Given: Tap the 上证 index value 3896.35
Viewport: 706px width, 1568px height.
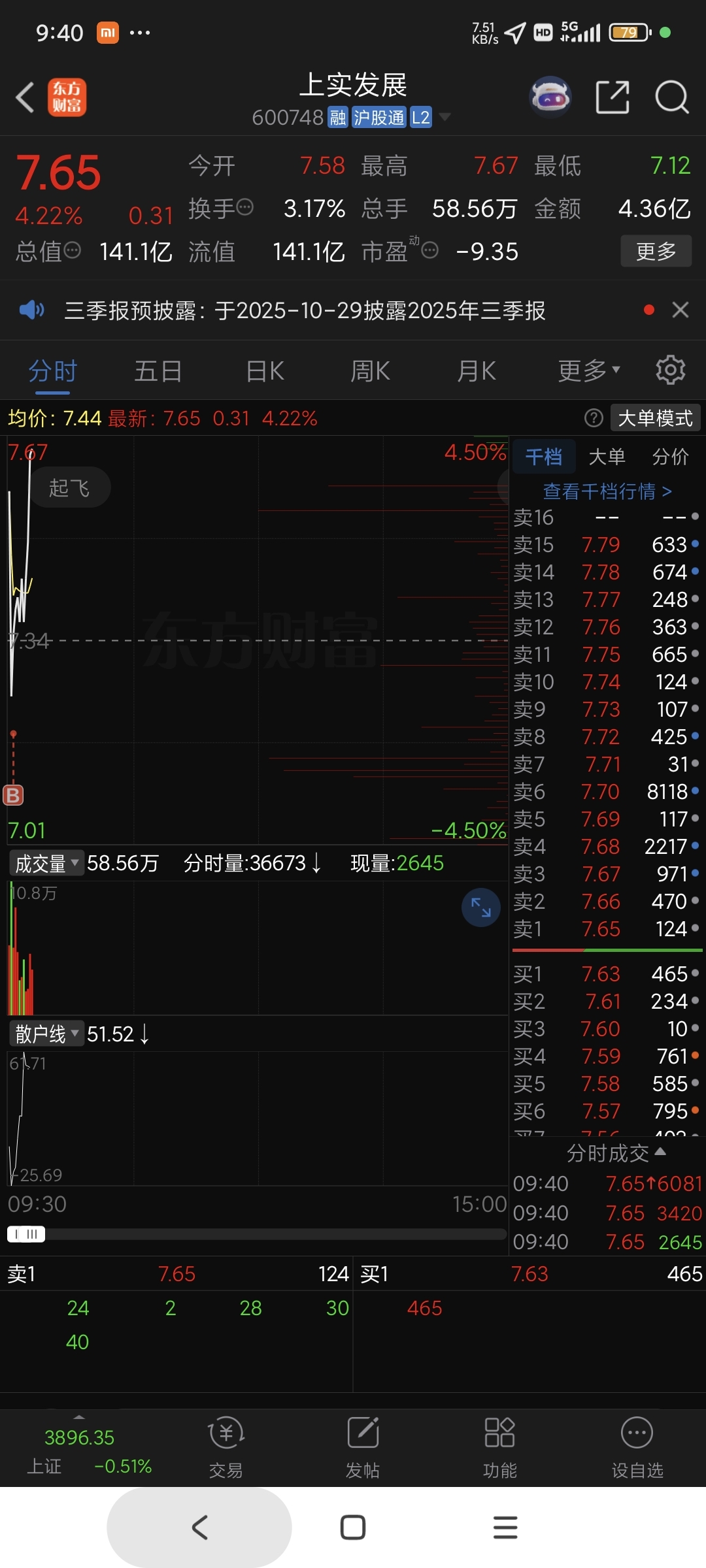Looking at the screenshot, I should pos(79,1437).
